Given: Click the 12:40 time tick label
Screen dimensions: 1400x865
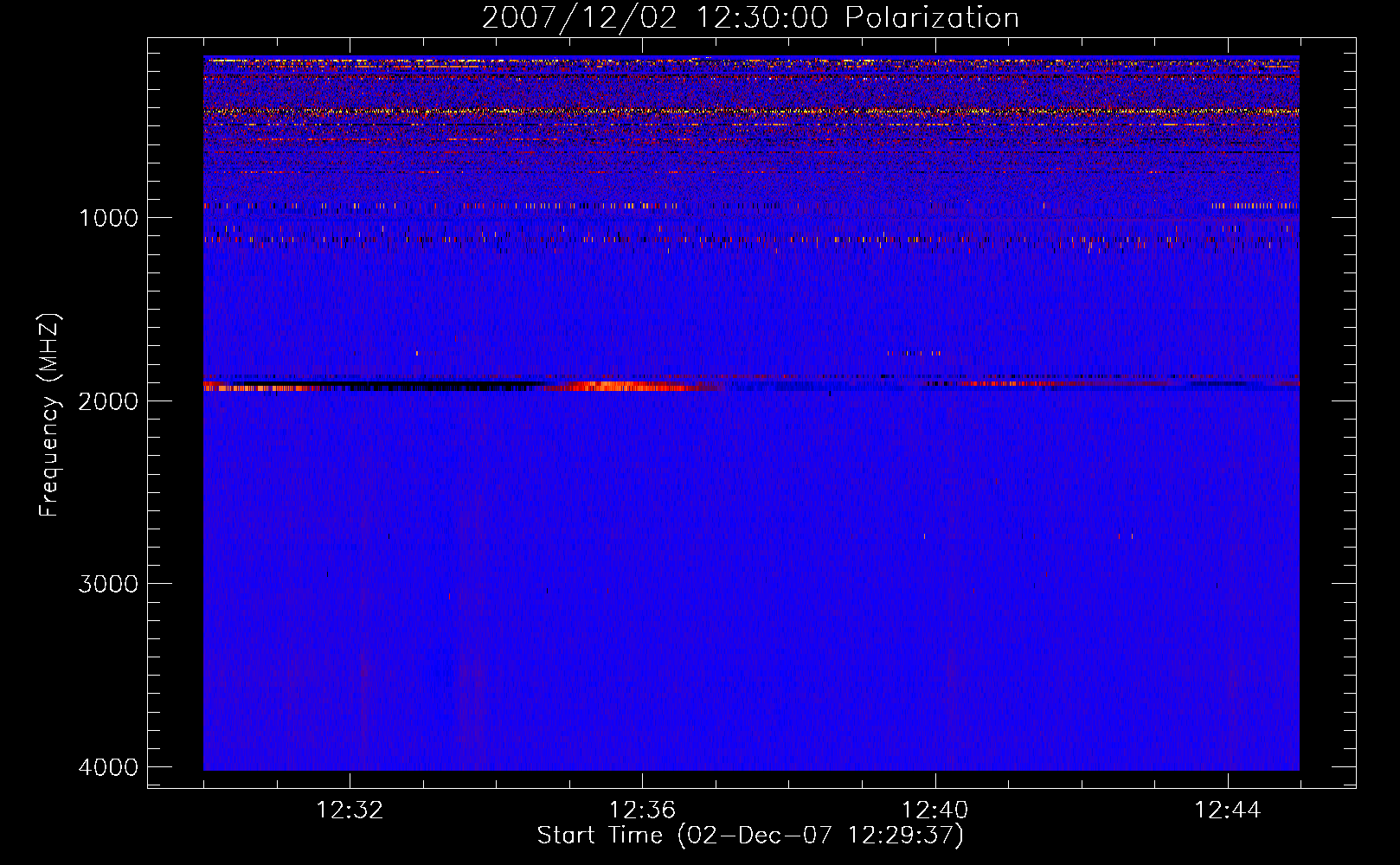Looking at the screenshot, I should click(935, 811).
